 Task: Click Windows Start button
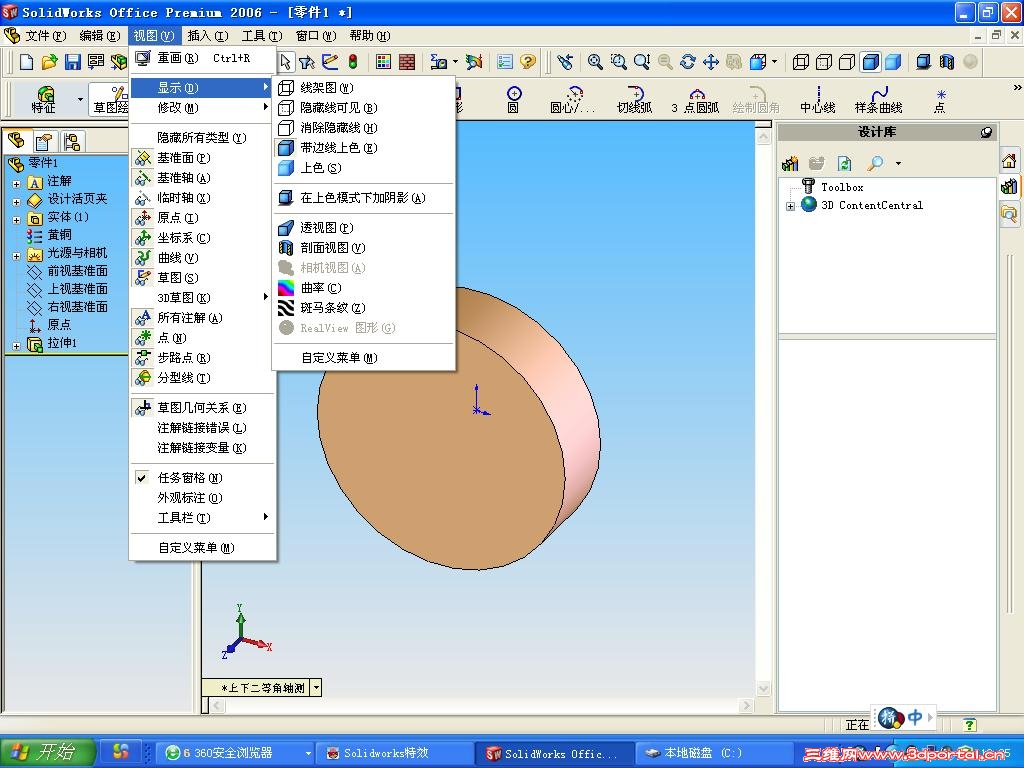click(47, 752)
